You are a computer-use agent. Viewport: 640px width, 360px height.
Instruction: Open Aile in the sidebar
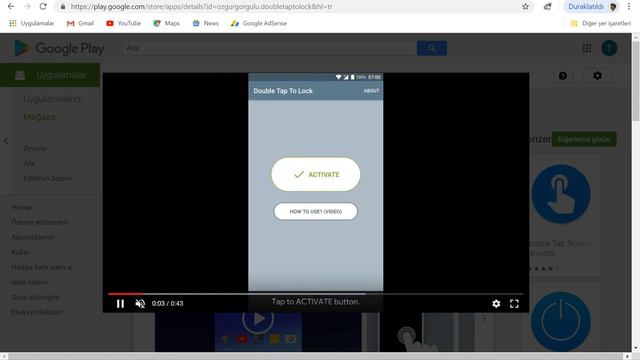(x=29, y=163)
